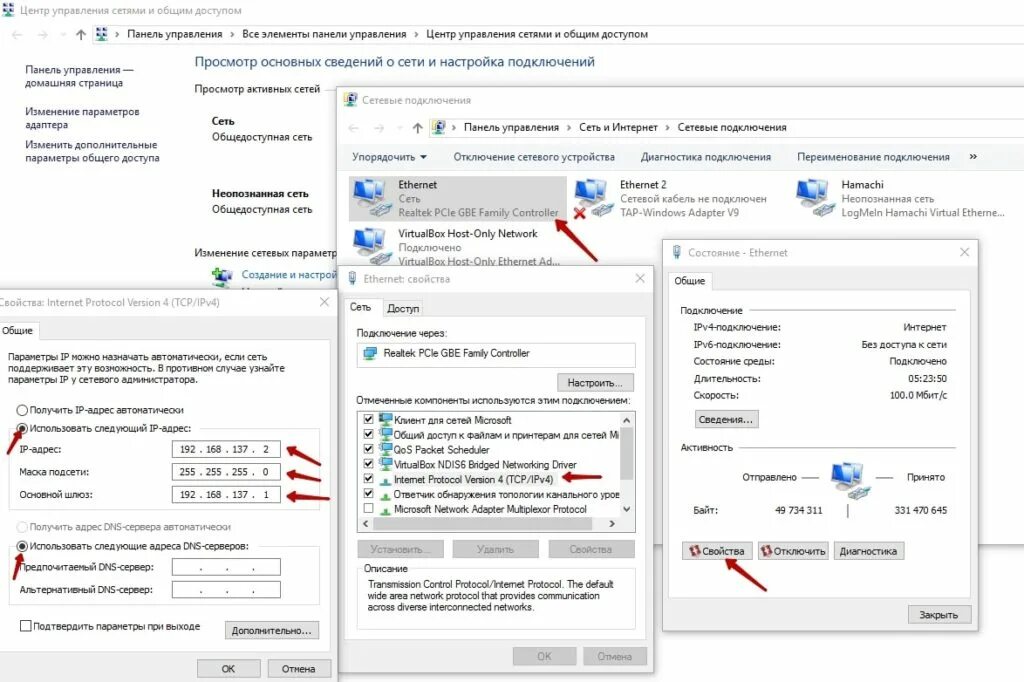The image size is (1024, 682).
Task: Open Change adapter settings link
Action: (x=82, y=118)
